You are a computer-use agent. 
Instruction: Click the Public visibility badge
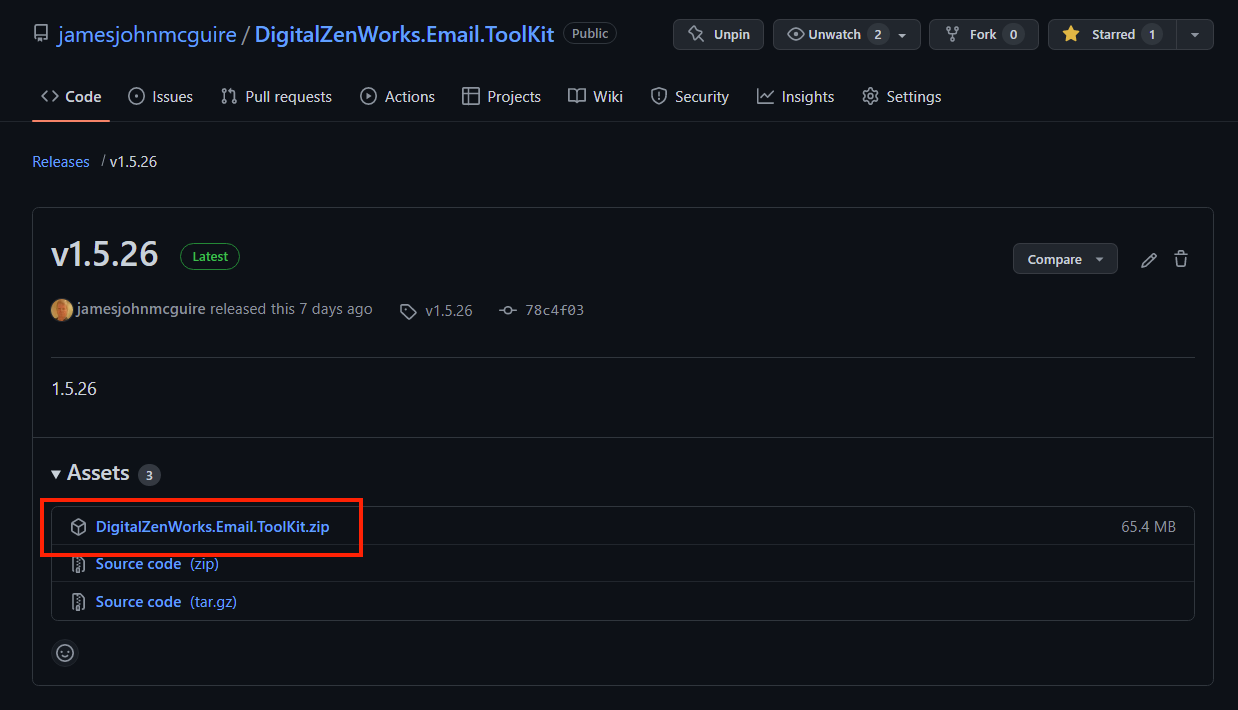pos(590,34)
